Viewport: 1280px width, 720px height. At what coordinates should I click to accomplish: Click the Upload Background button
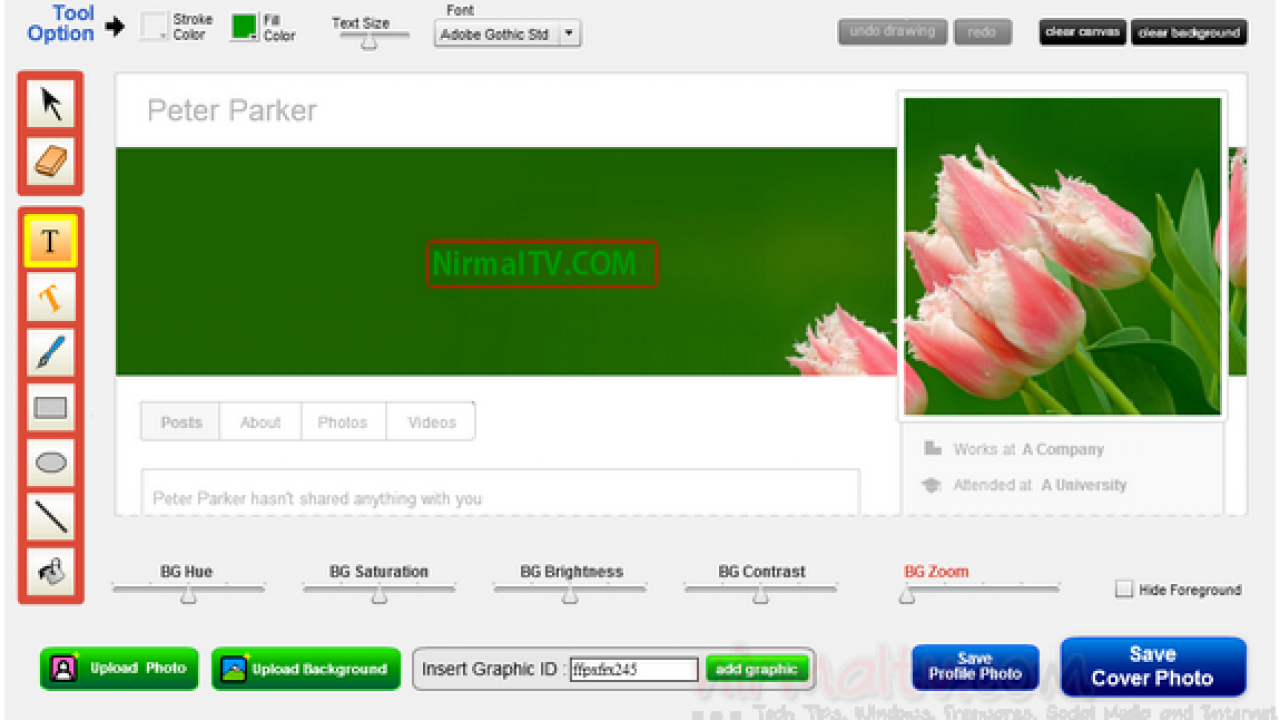pyautogui.click(x=306, y=669)
